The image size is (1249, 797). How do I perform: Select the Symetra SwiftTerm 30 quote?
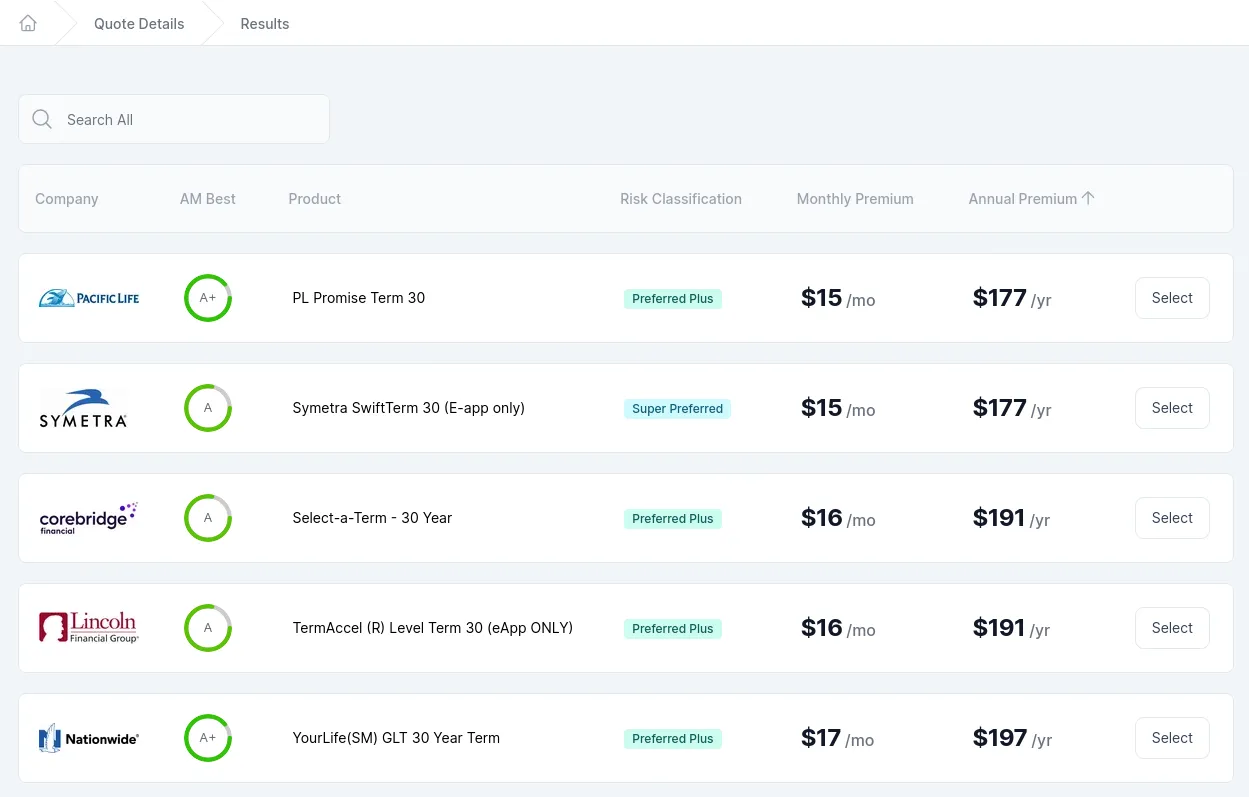point(1172,408)
